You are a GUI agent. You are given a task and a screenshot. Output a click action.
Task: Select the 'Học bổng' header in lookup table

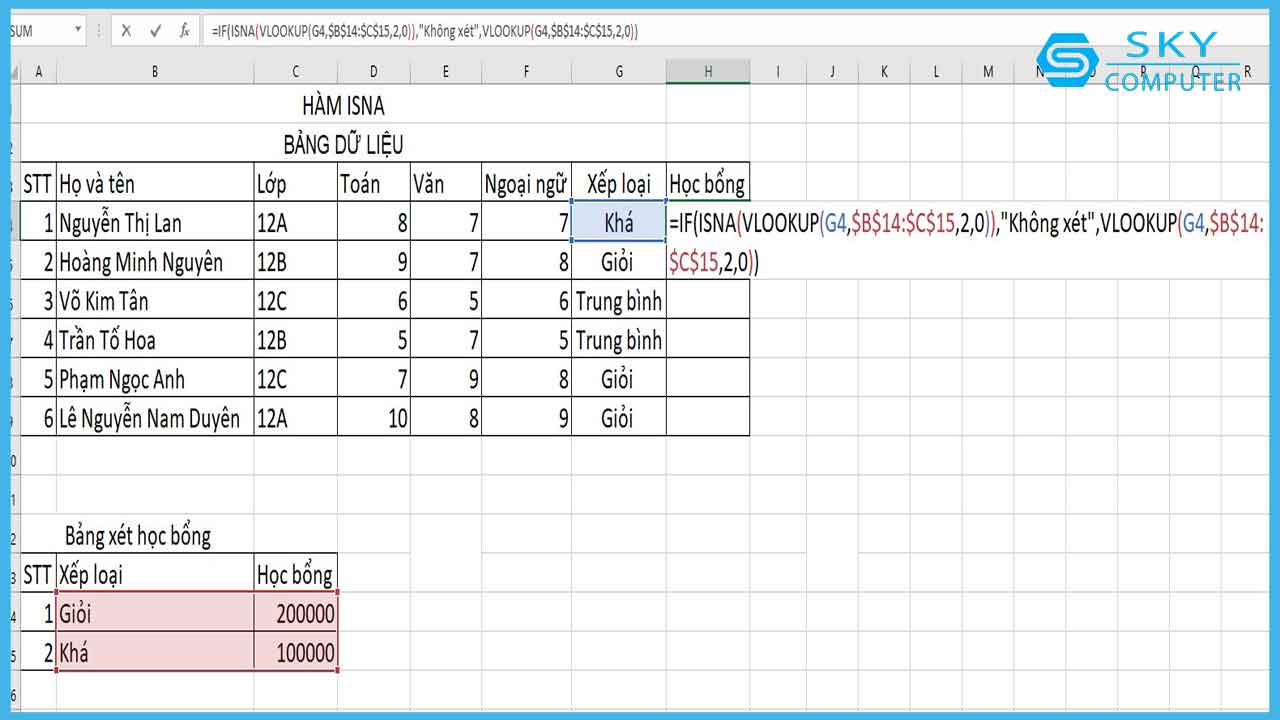click(x=295, y=574)
